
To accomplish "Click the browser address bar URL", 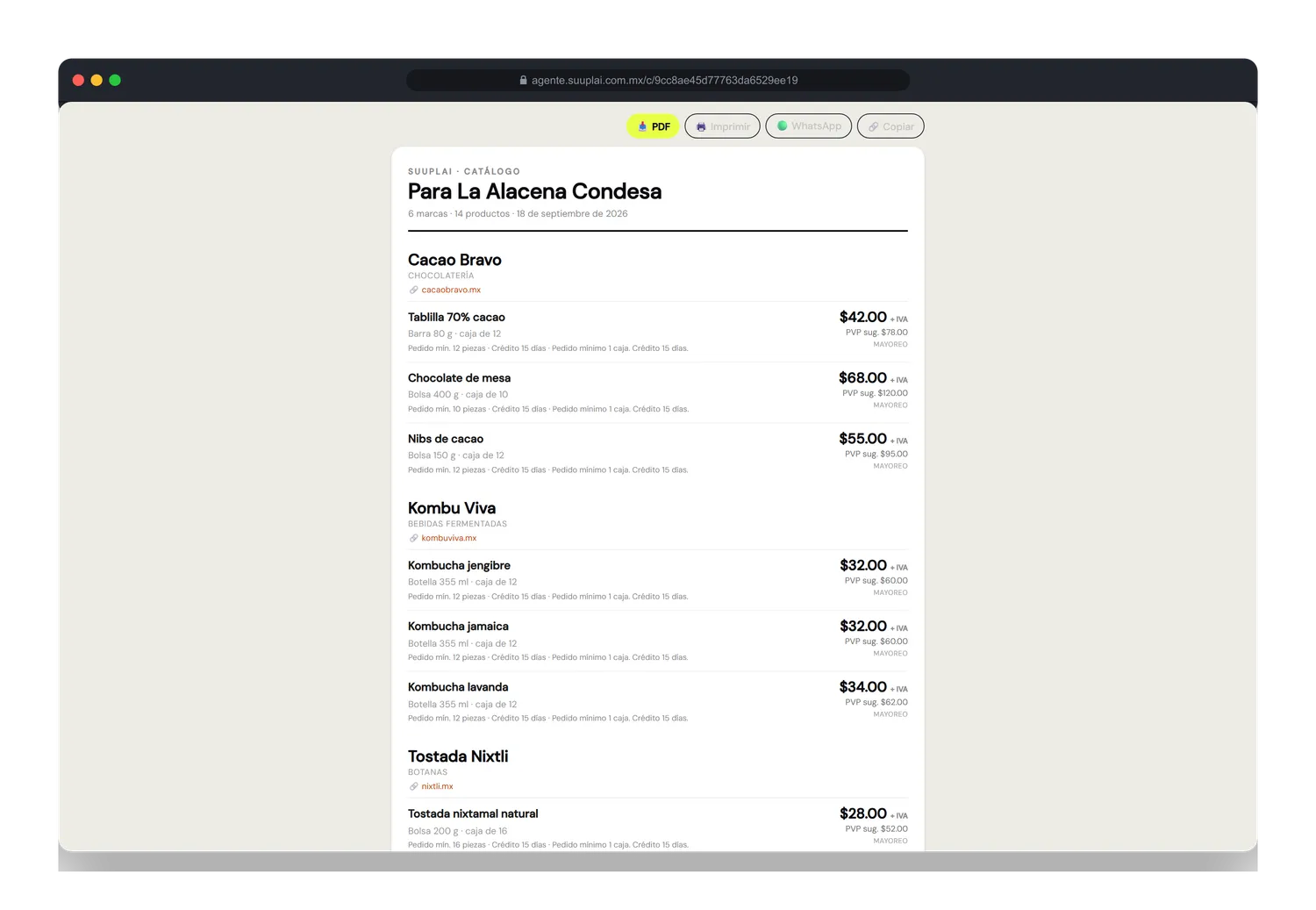I will click(664, 80).
